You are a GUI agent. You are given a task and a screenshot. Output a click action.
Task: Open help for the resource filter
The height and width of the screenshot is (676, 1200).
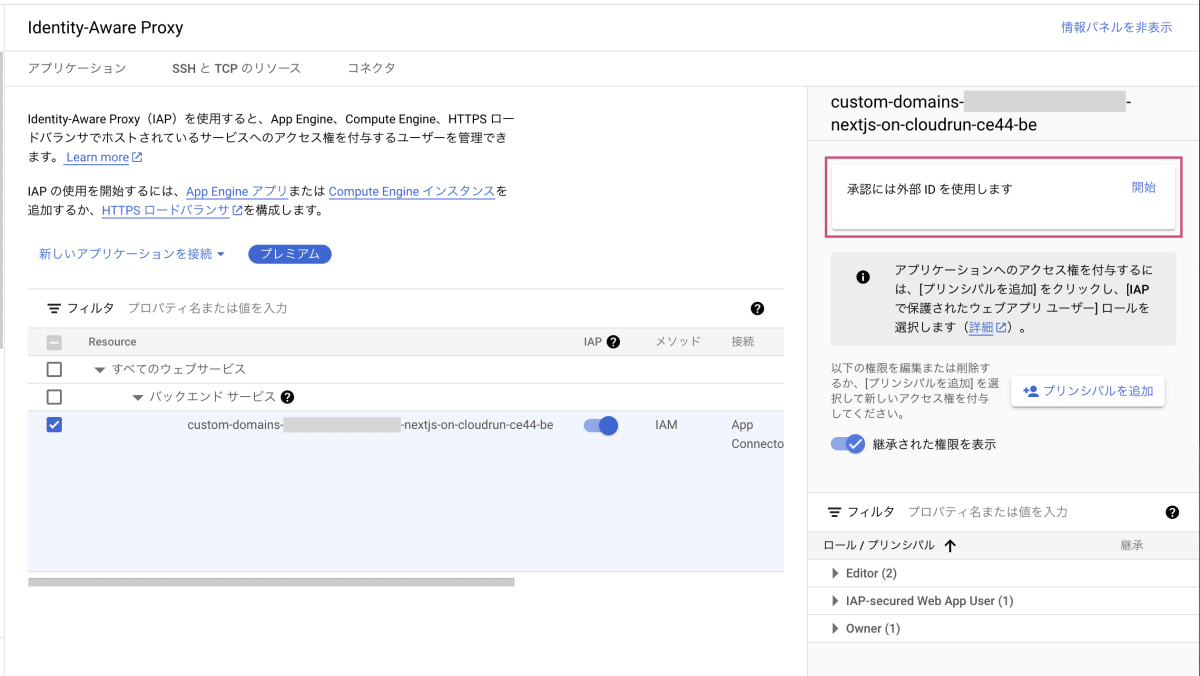[757, 308]
